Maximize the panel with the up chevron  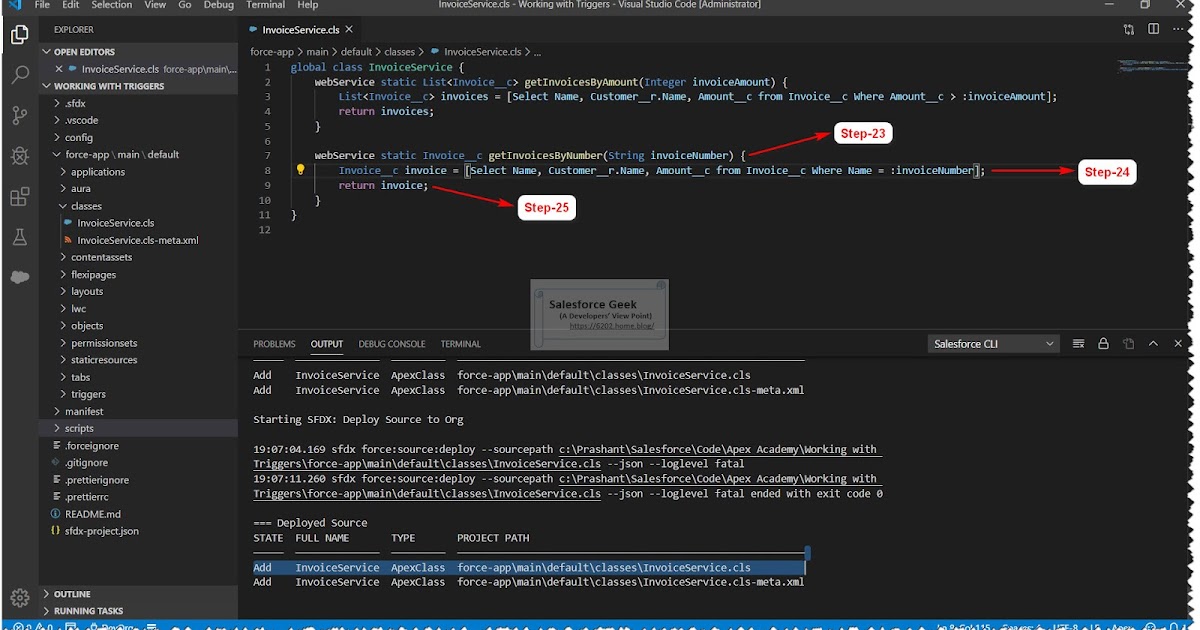(1153, 343)
